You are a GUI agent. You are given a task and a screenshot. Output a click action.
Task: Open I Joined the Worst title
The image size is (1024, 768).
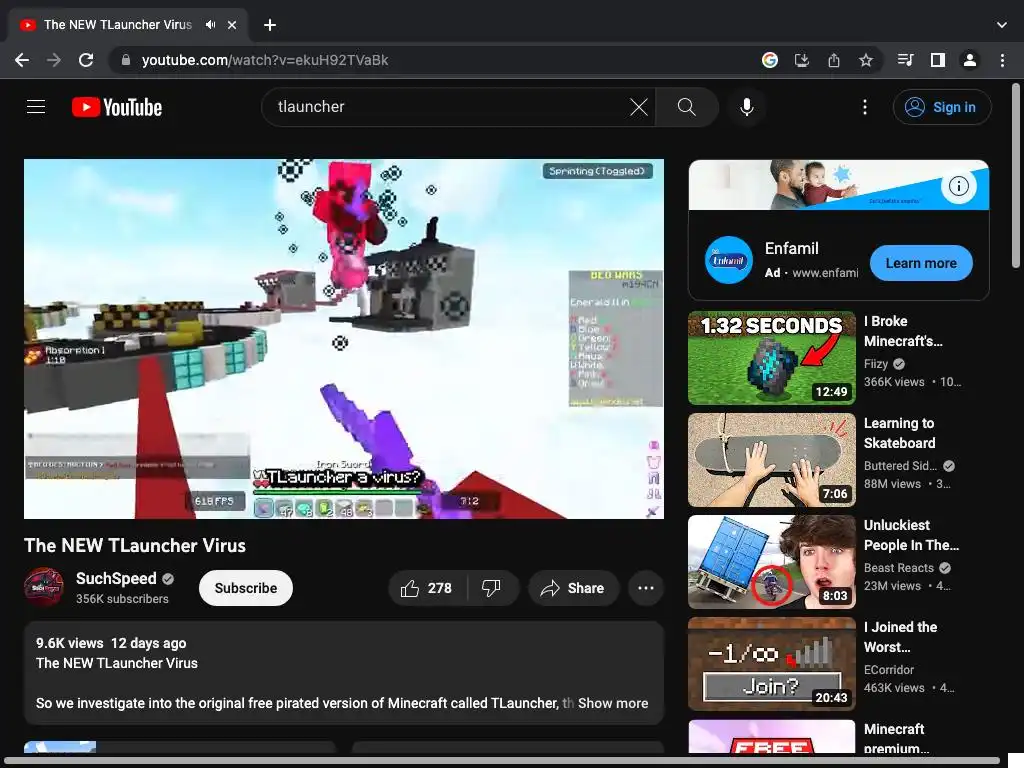[x=901, y=637]
